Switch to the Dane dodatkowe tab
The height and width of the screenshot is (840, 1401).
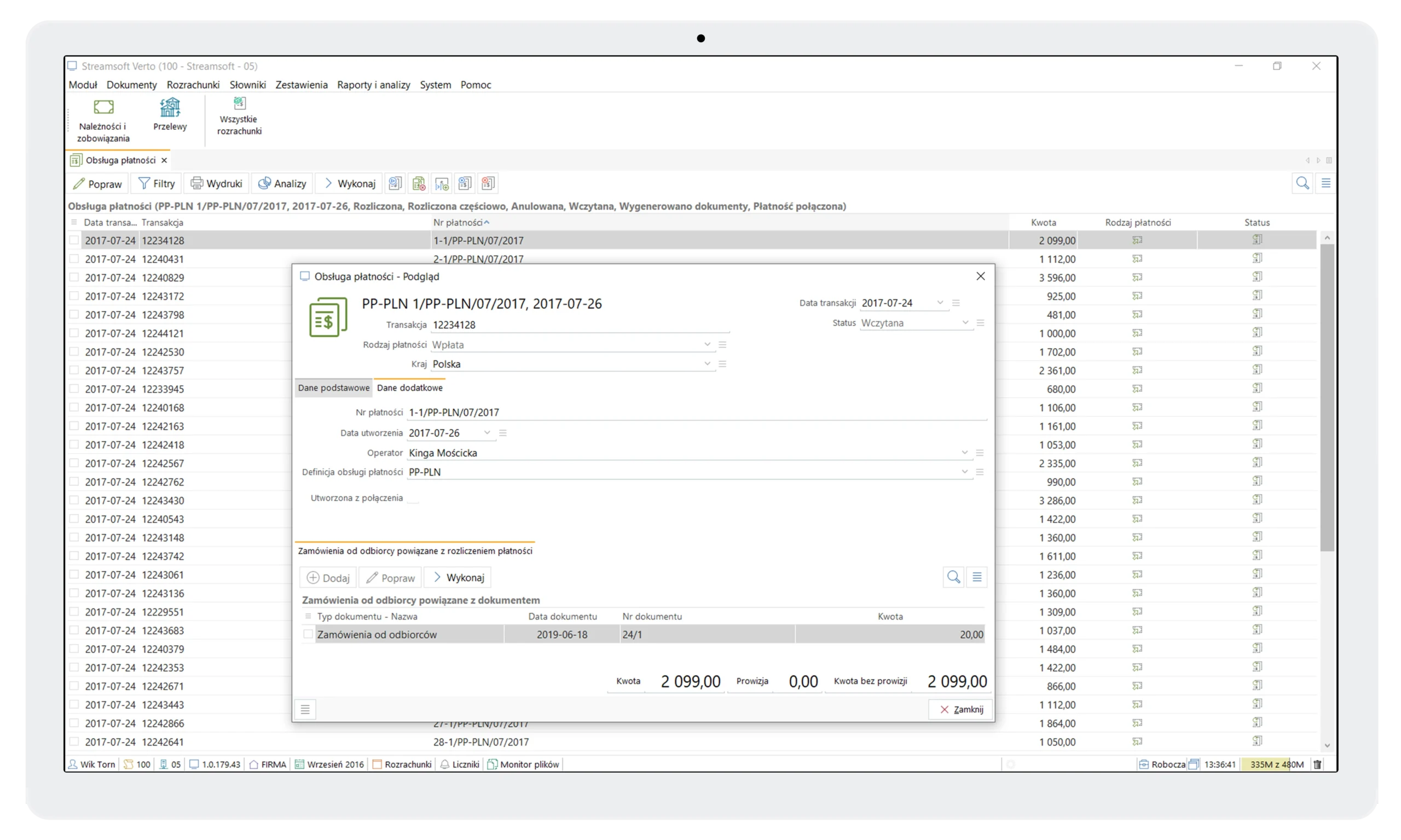click(409, 388)
